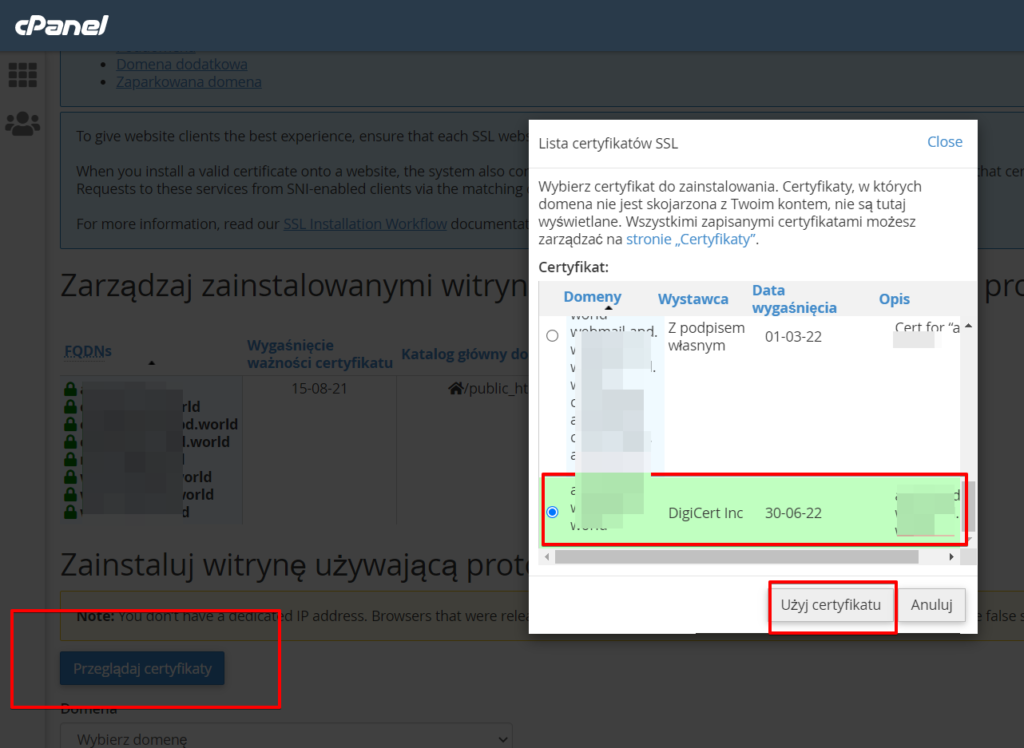
Task: Click the horizontal scrollbar in certificate list
Action: tap(736, 557)
